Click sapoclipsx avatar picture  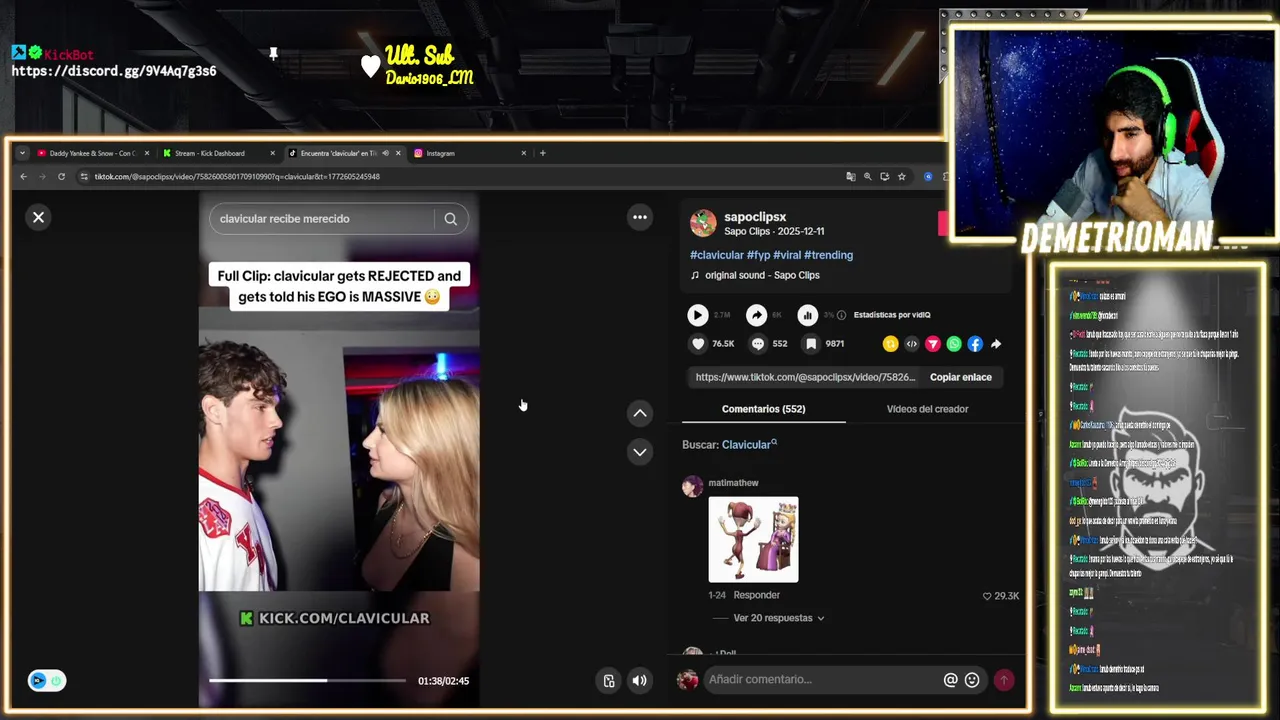click(703, 223)
